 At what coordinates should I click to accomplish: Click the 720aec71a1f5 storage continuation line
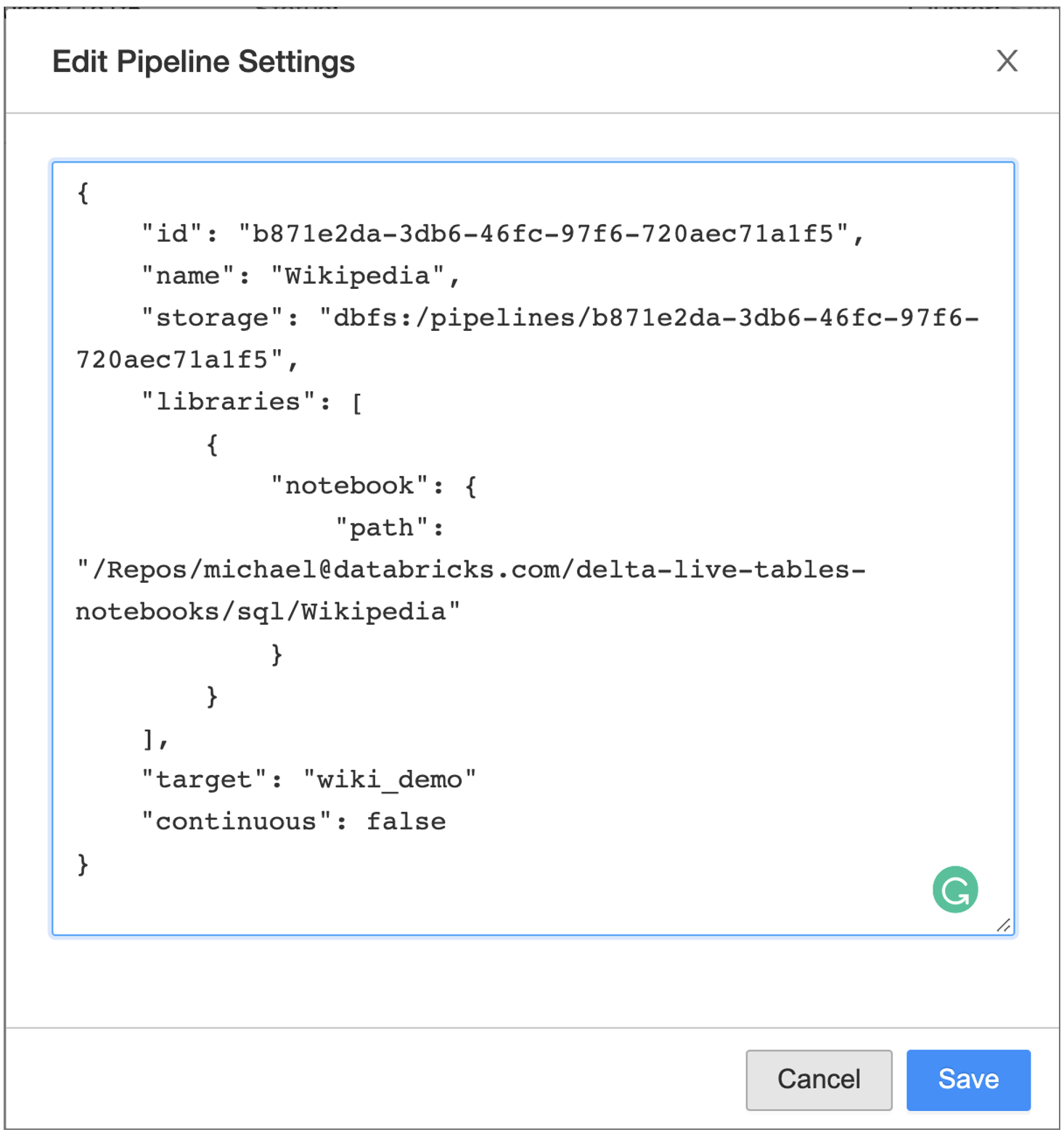pos(187,360)
